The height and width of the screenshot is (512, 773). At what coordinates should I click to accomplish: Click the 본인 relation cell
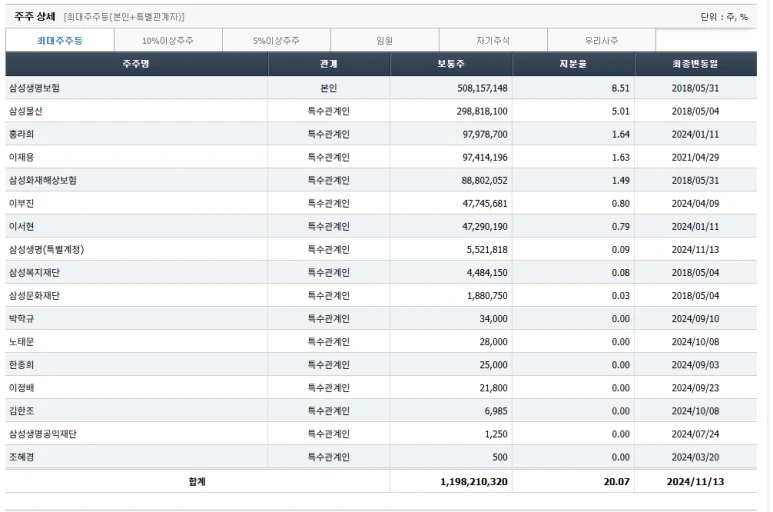[x=329, y=88]
